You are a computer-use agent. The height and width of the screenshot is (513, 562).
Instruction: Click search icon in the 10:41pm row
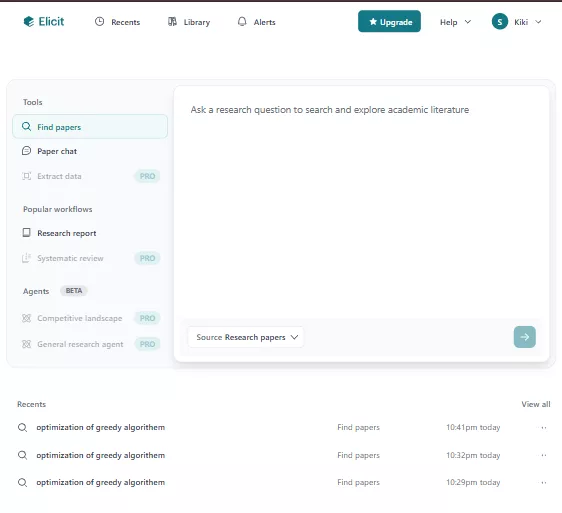tap(23, 428)
